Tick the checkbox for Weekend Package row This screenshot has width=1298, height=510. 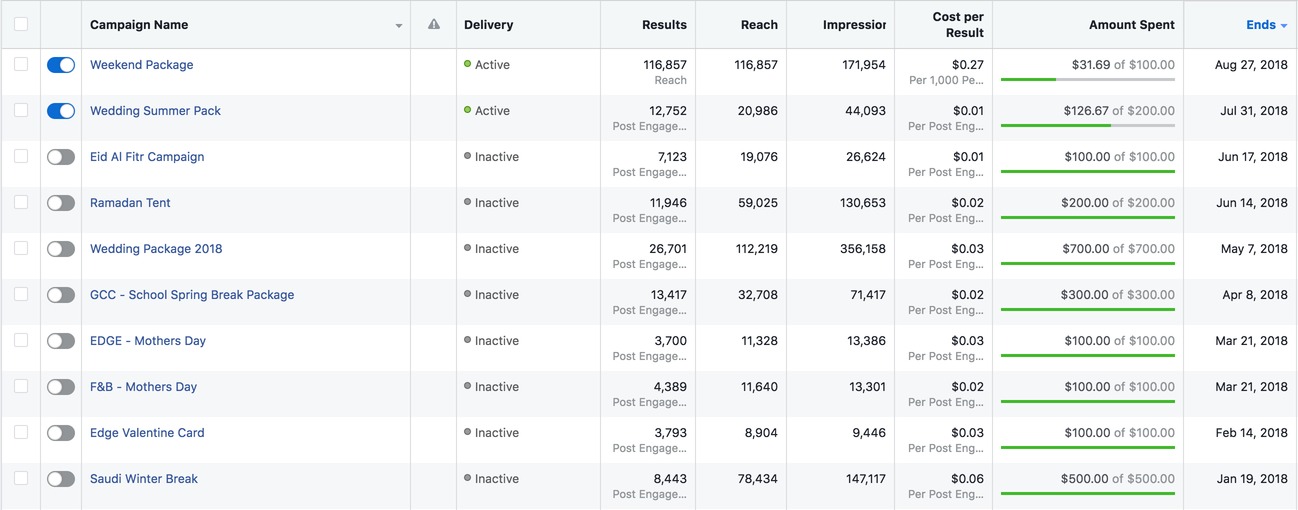point(21,64)
